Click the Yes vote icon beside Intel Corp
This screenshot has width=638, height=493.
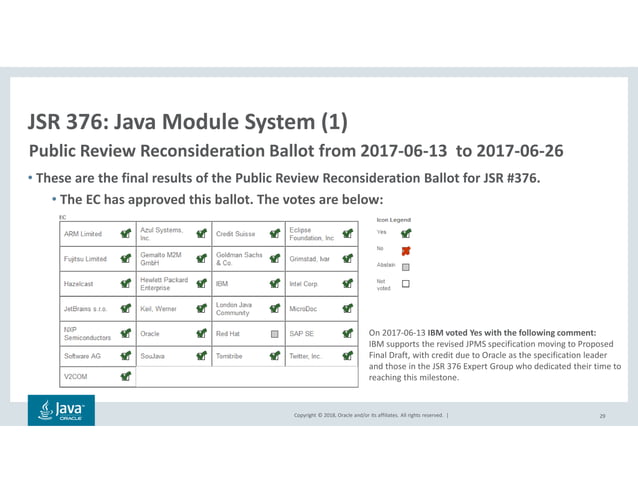tap(347, 283)
